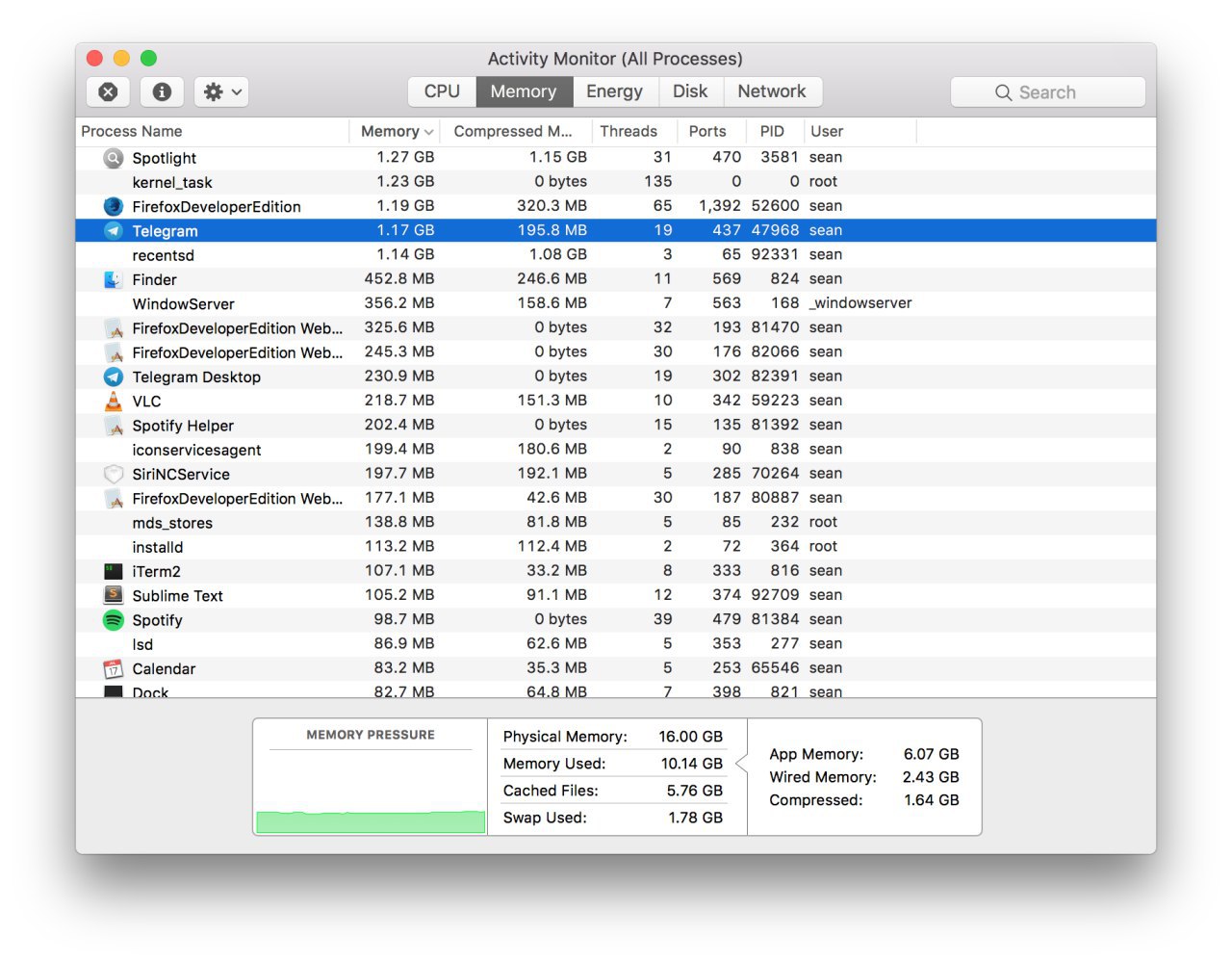1232x962 pixels.
Task: Click the Calendar app icon
Action: (114, 669)
